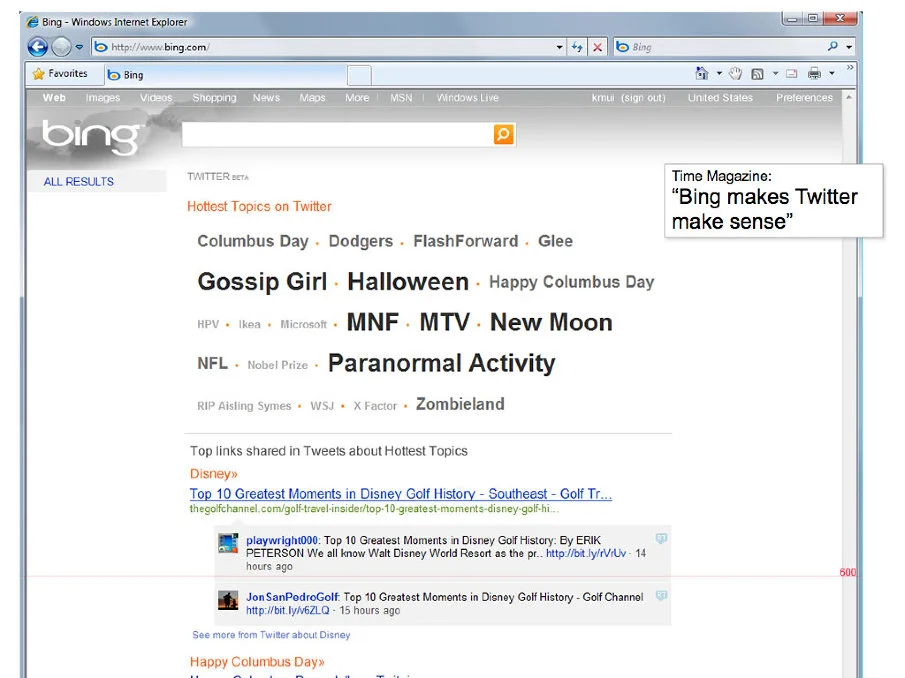The width and height of the screenshot is (905, 678).
Task: Select ALL RESULTS in sidebar
Action: [x=78, y=181]
